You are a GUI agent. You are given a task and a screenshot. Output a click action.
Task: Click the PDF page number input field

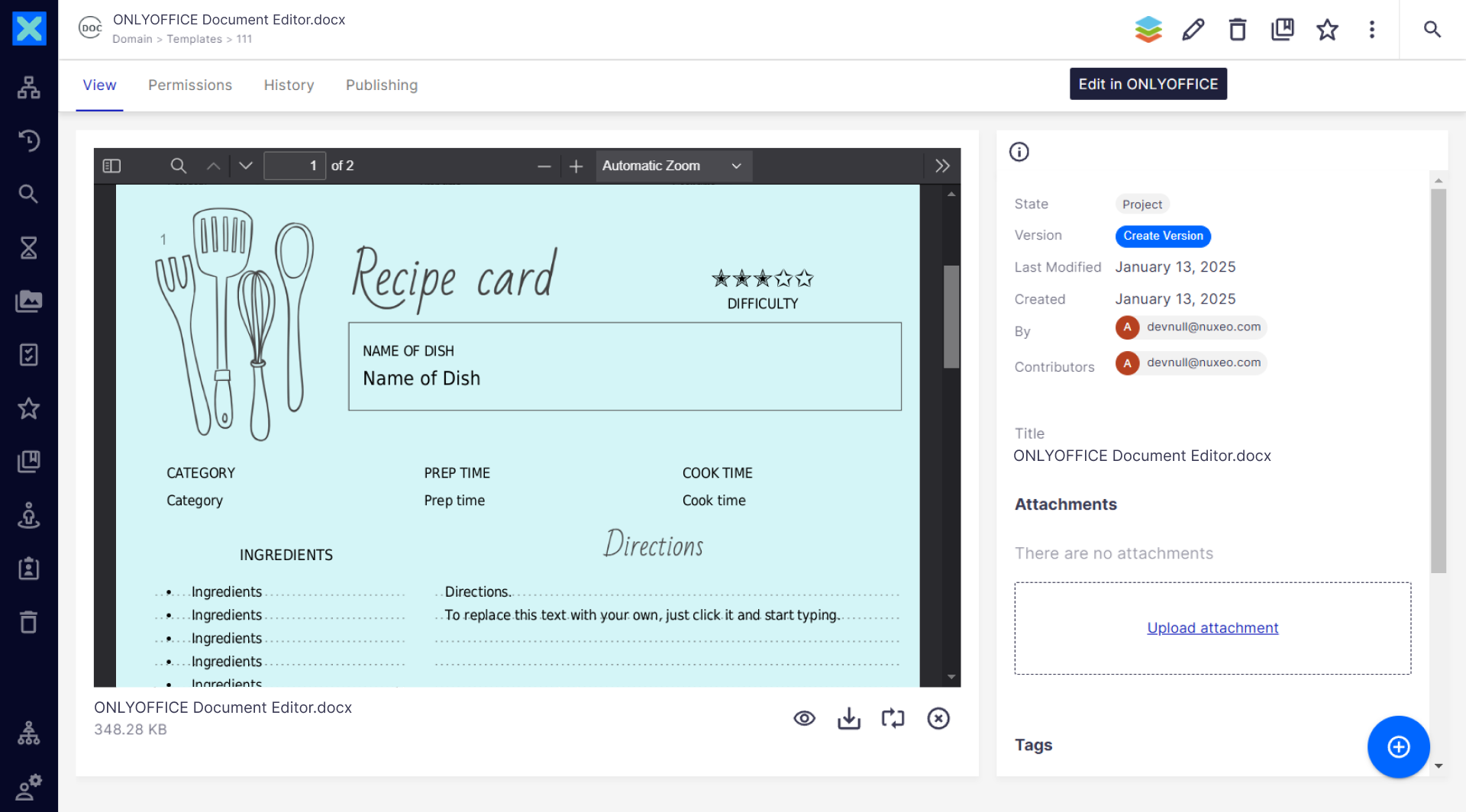click(295, 166)
